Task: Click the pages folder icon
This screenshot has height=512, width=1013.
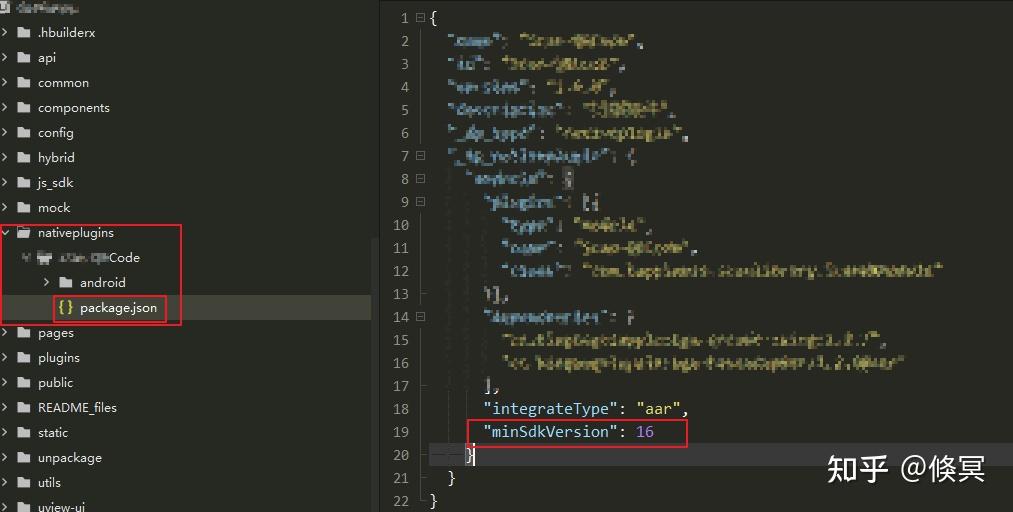Action: pyautogui.click(x=24, y=333)
